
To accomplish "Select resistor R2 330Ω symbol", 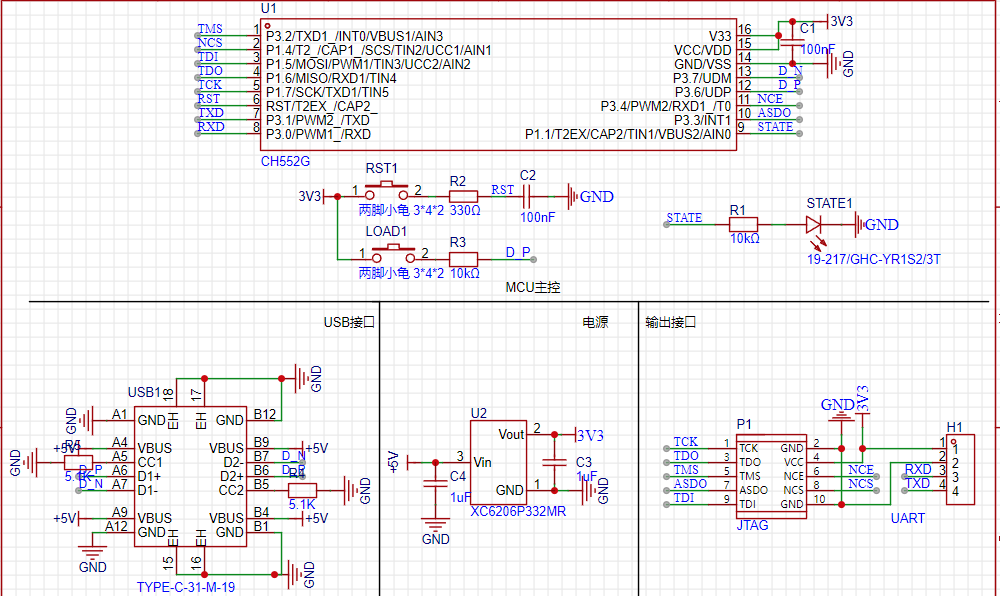I will coord(463,197).
